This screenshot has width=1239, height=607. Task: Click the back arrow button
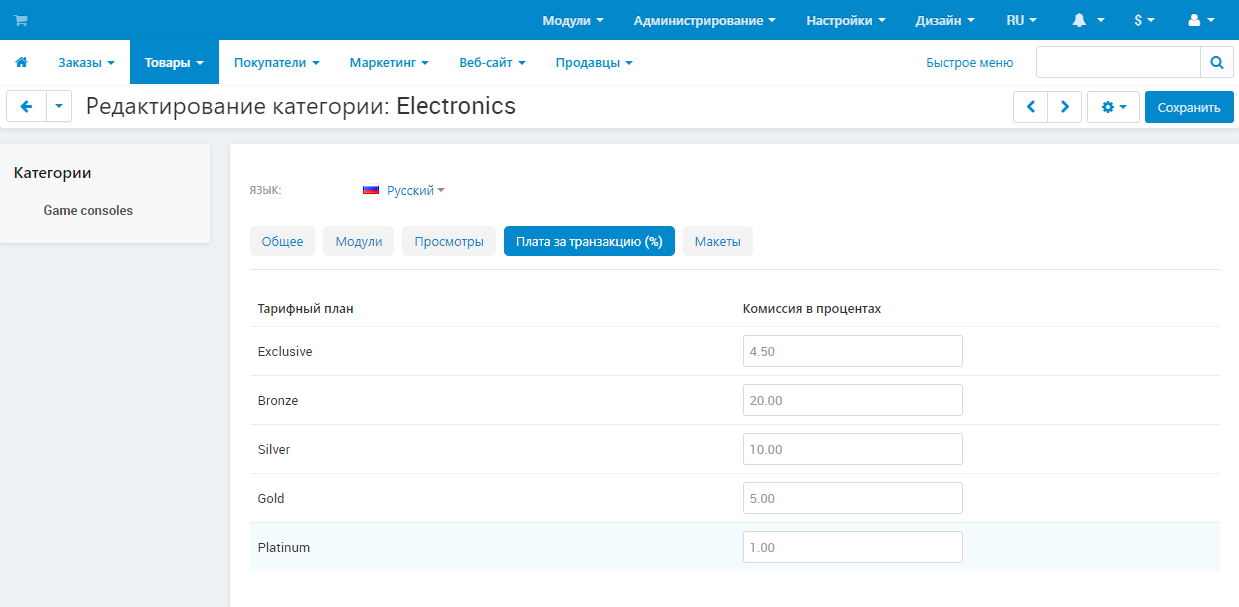pos(26,107)
